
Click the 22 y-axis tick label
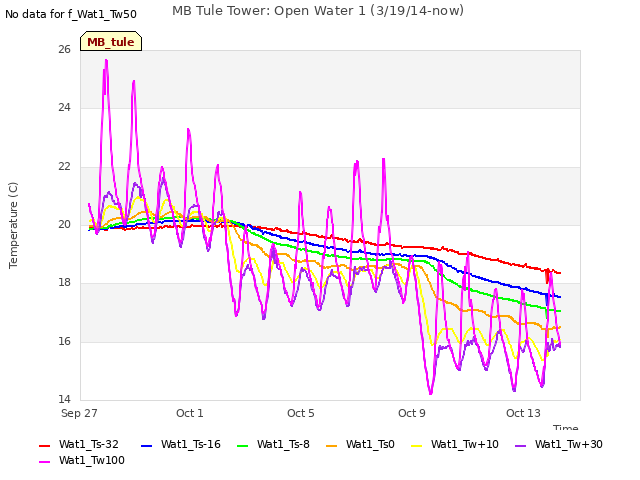coord(64,166)
